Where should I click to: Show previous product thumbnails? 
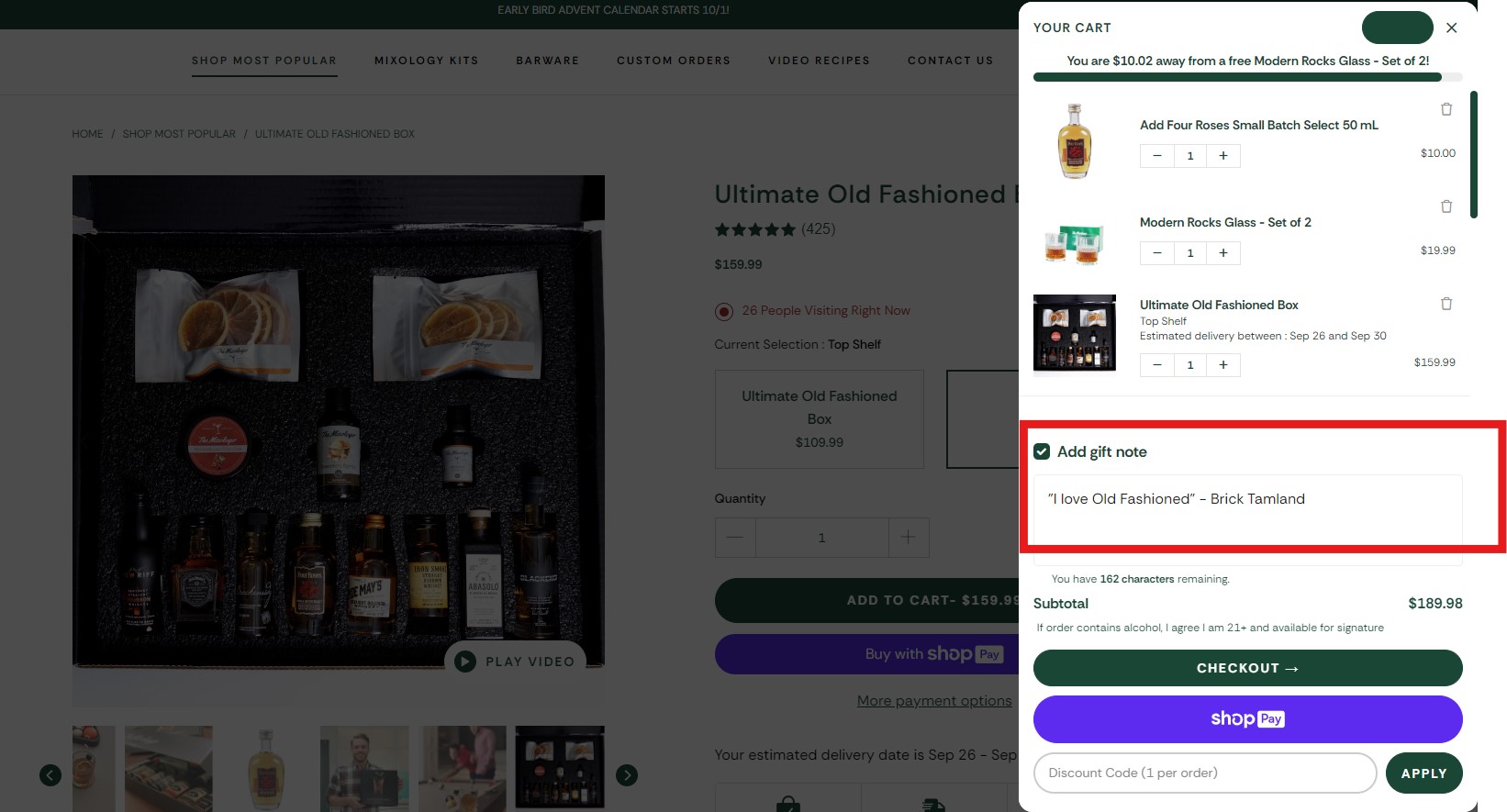point(50,775)
